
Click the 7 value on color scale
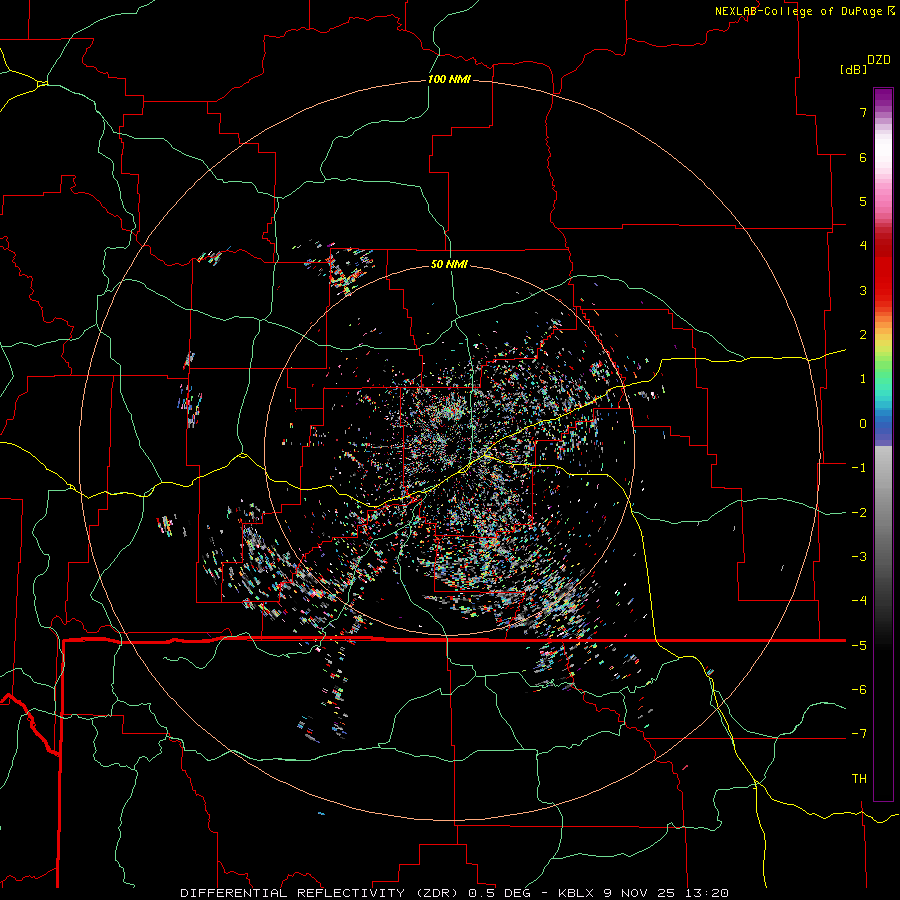click(x=863, y=112)
